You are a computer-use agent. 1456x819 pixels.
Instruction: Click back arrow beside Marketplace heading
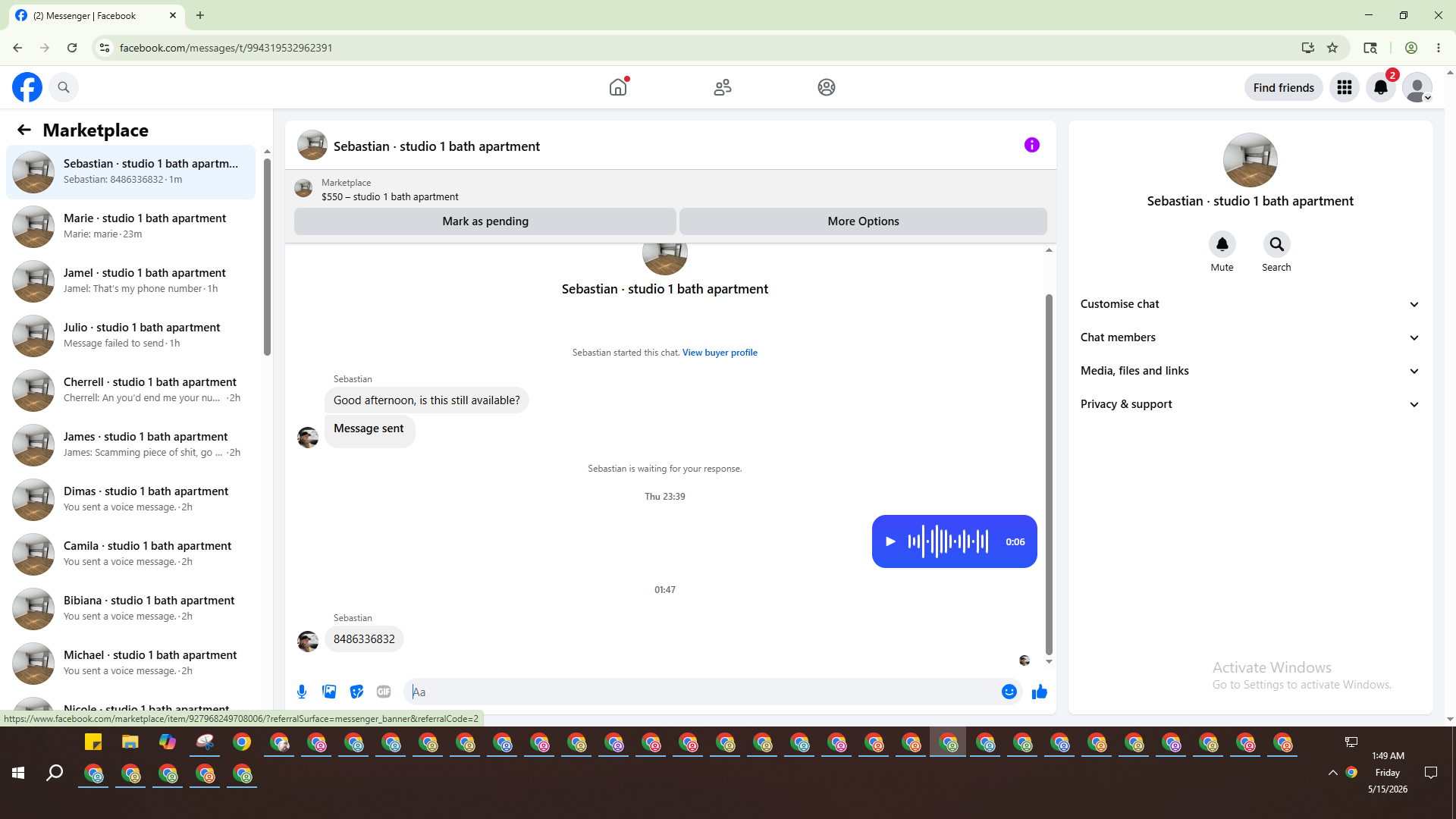click(x=24, y=130)
